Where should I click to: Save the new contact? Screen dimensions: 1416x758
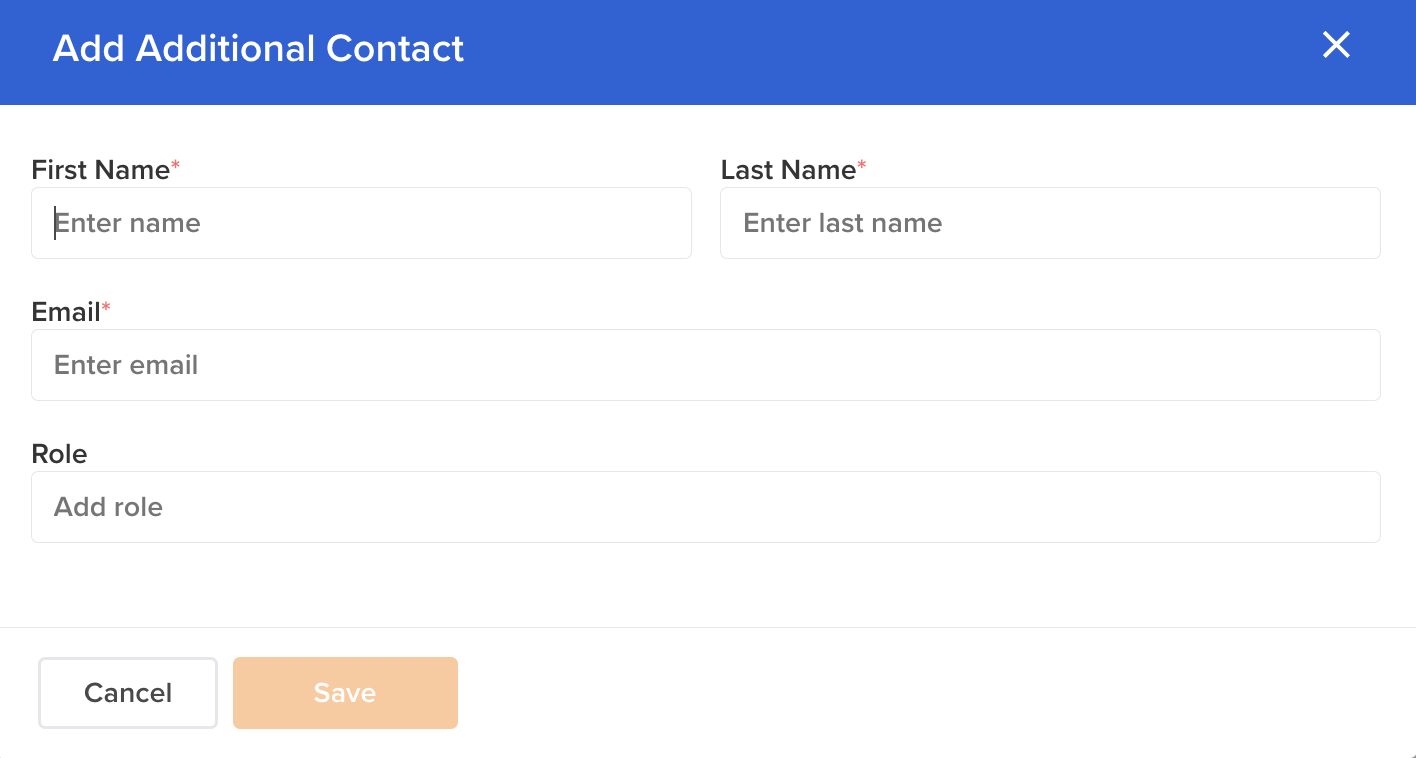click(x=345, y=693)
